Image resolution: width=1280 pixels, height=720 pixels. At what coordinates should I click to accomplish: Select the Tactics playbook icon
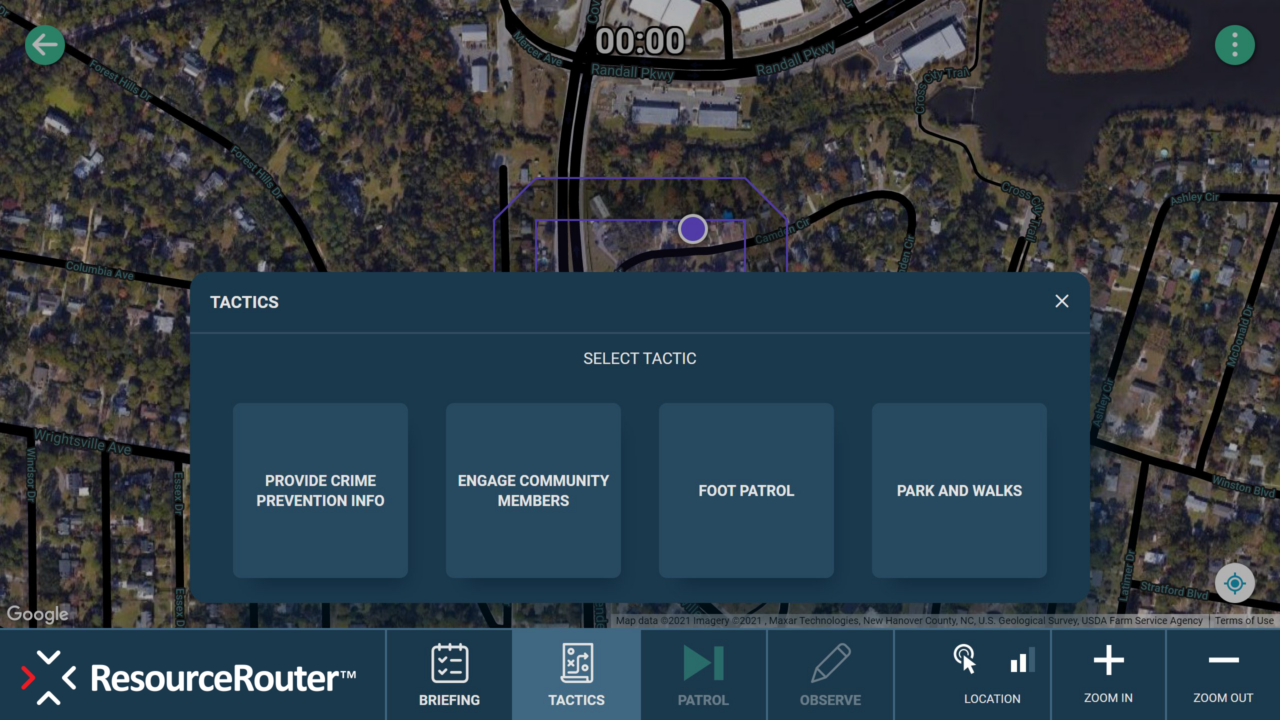[576, 664]
